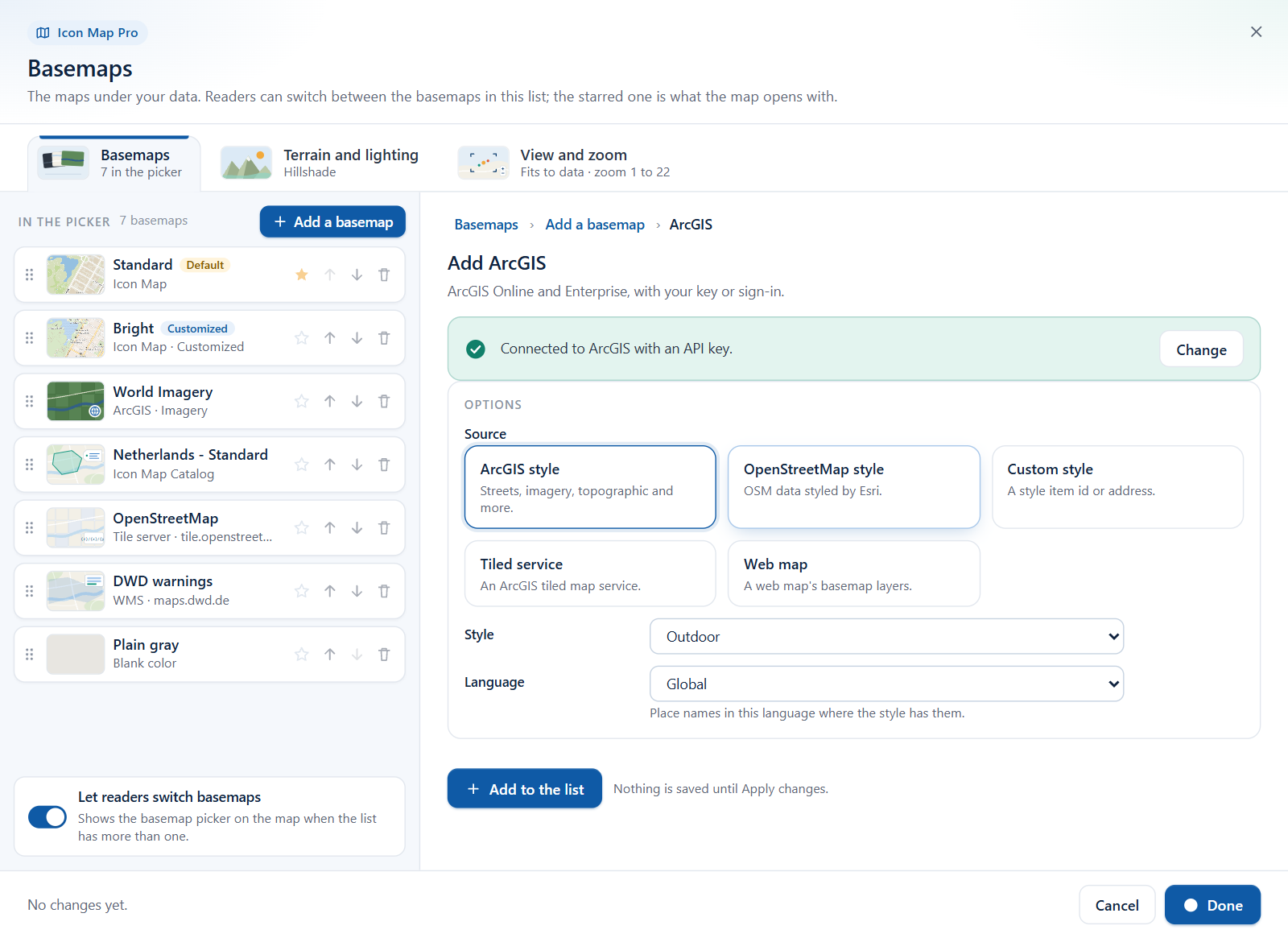Move Plain gray basemap up
The image size is (1288, 938).
(330, 654)
